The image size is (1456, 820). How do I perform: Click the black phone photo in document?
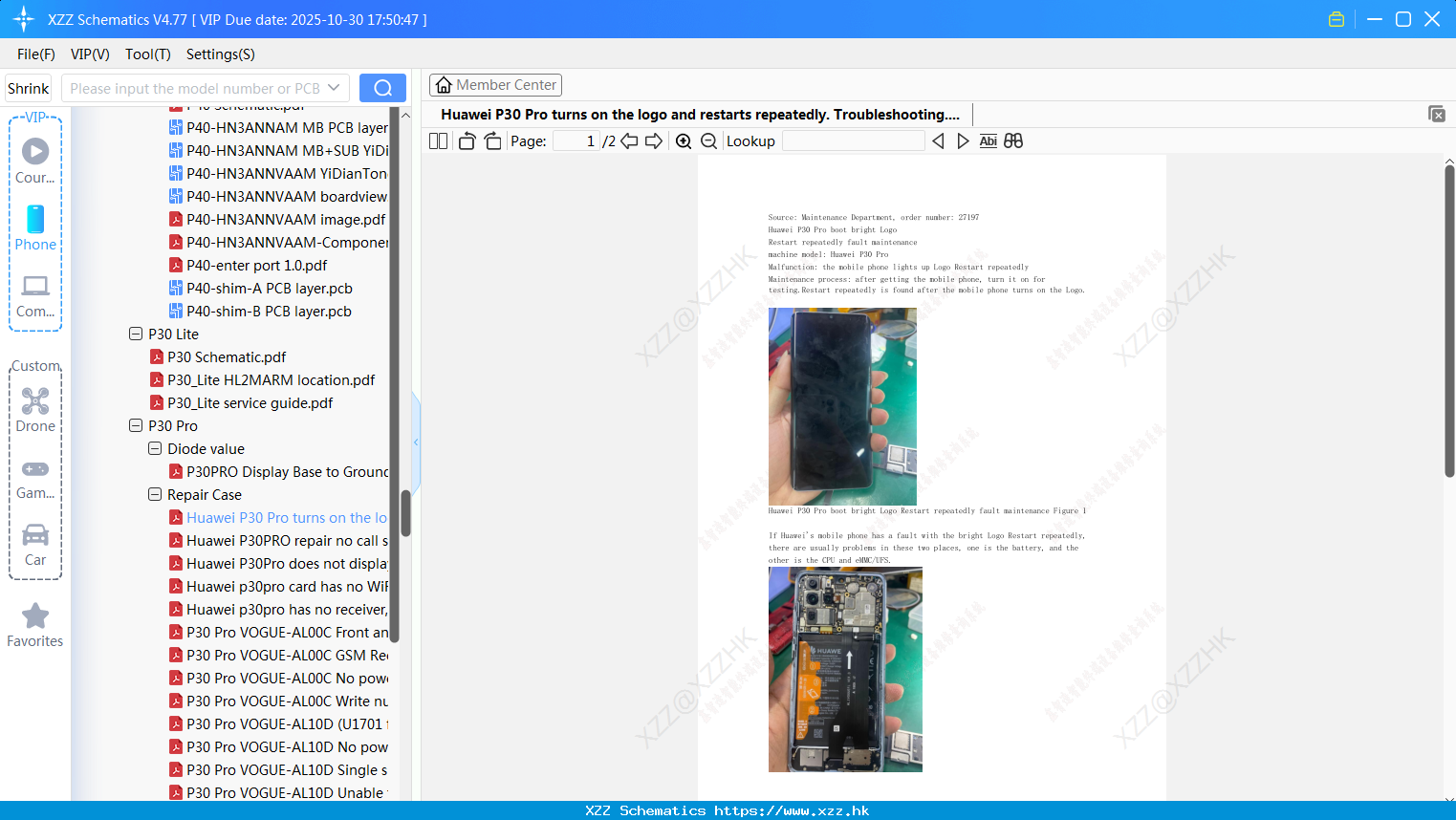point(842,406)
